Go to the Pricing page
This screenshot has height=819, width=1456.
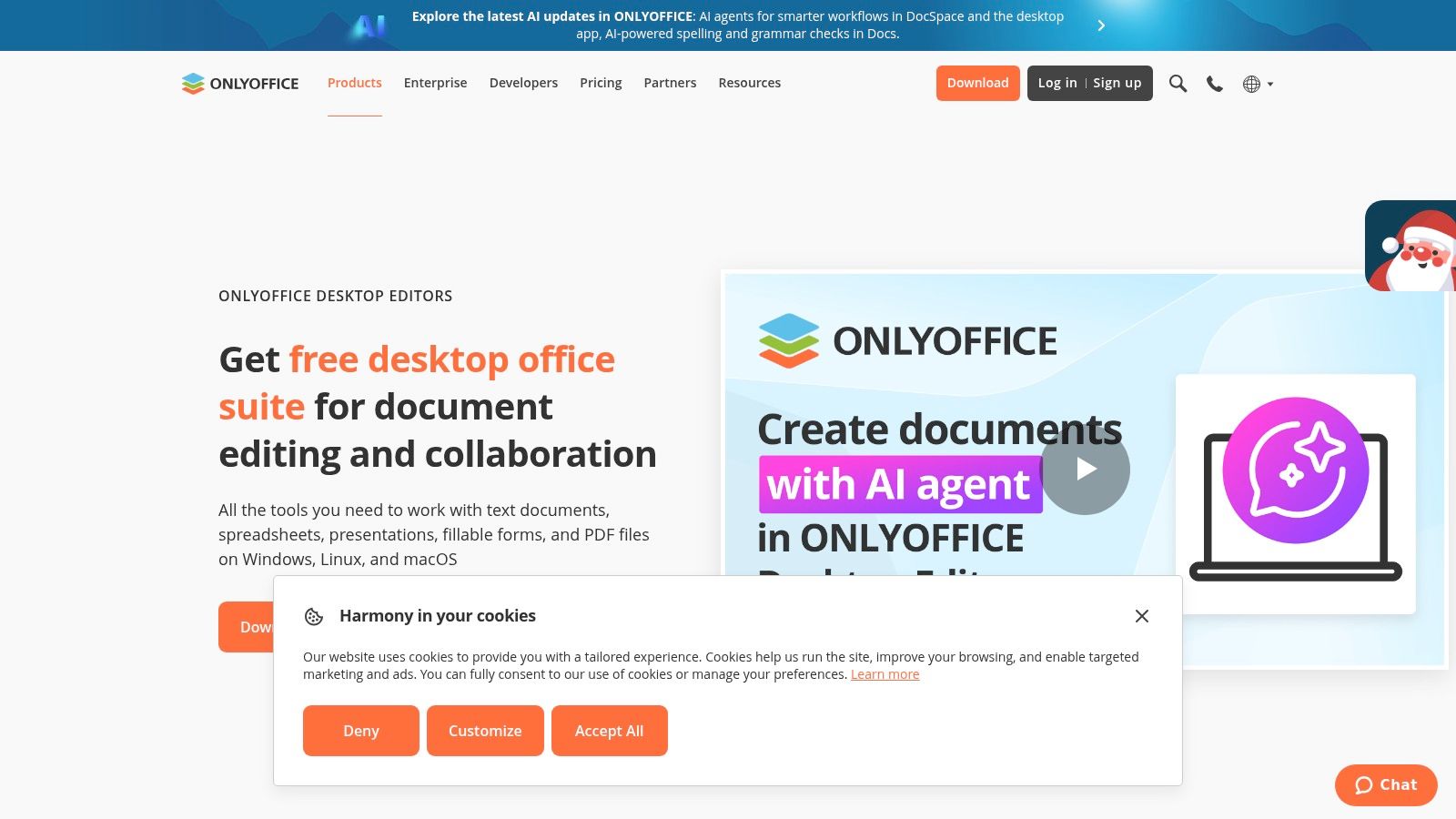click(601, 83)
